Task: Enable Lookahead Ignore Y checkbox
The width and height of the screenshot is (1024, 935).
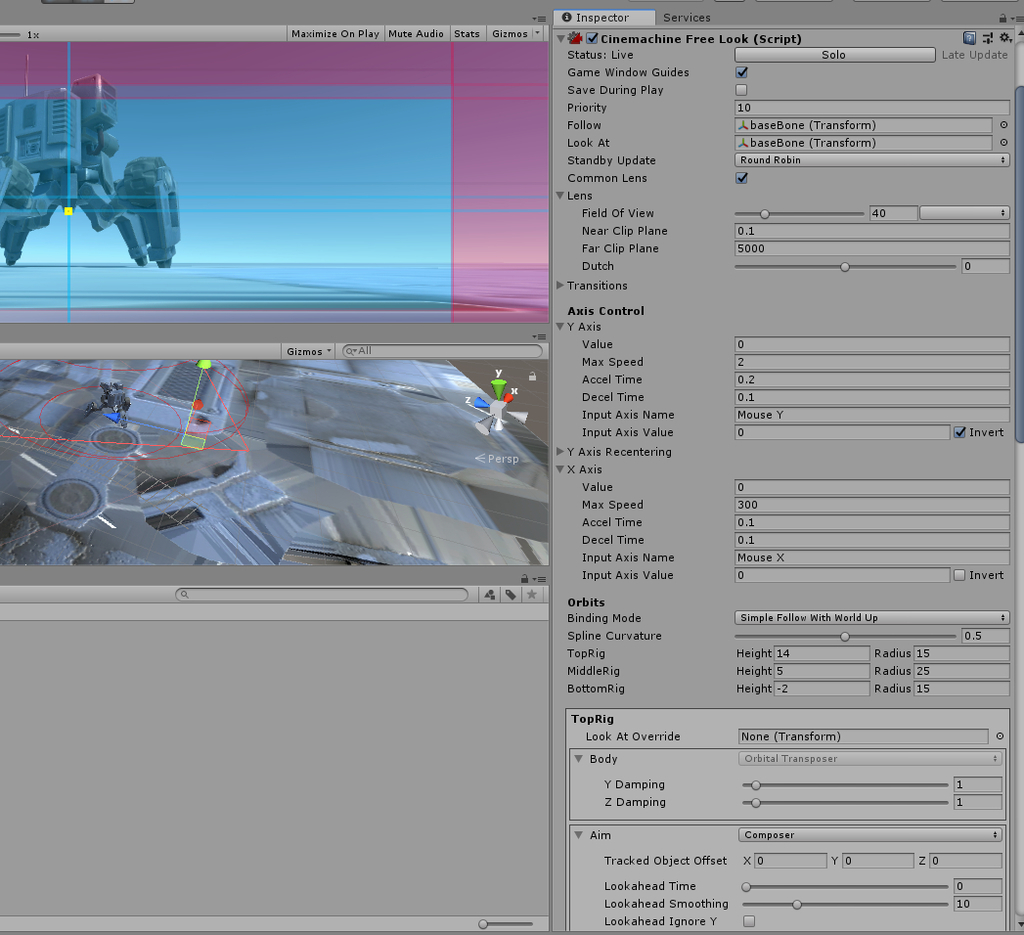Action: 749,921
